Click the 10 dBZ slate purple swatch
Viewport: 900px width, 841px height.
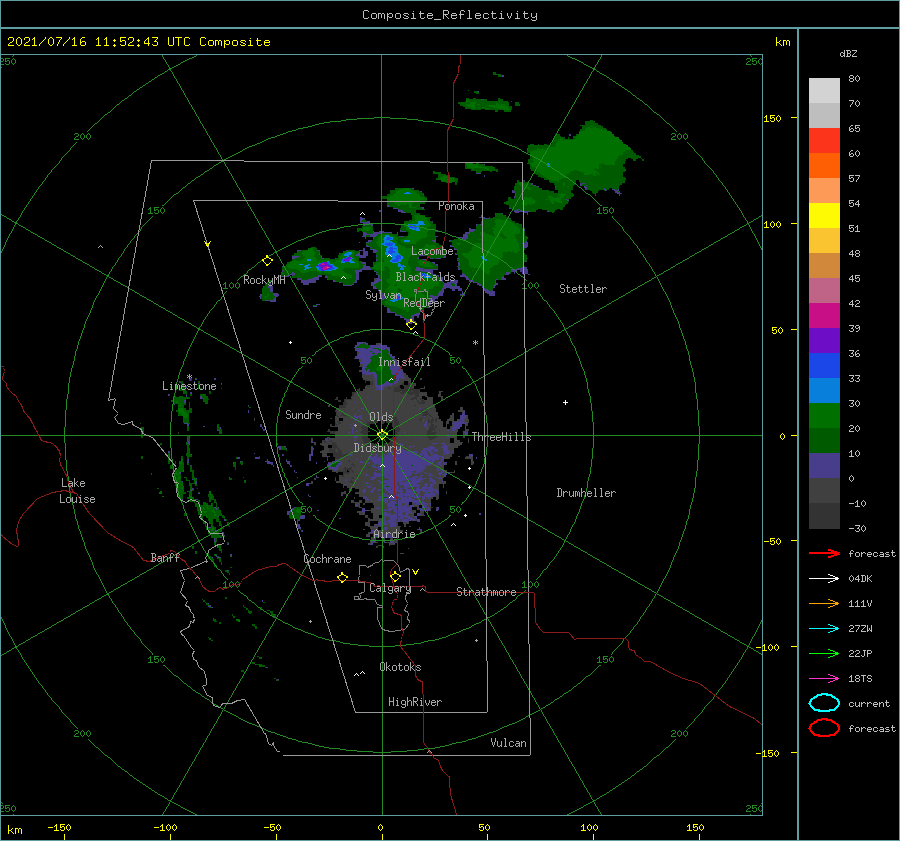point(824,465)
